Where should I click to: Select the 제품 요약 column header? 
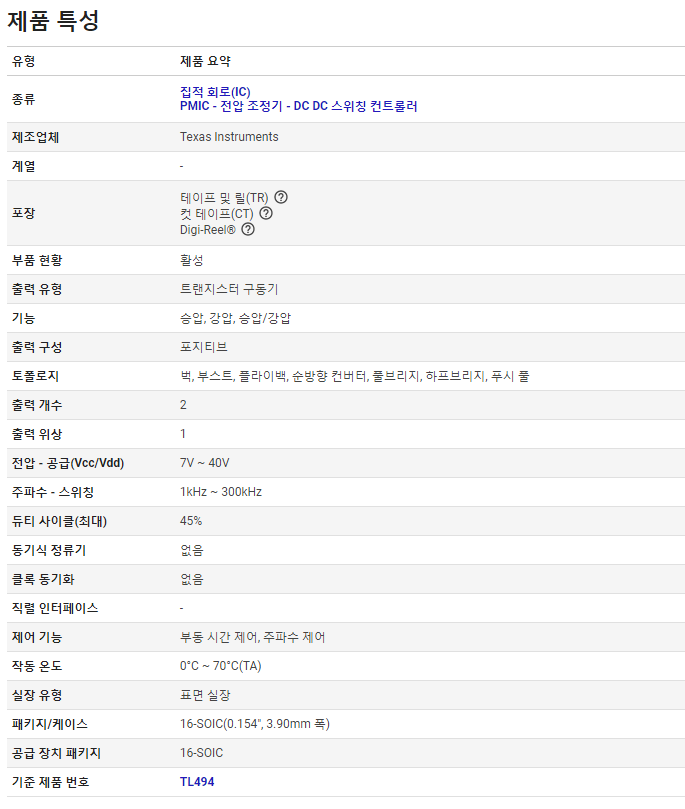205,61
